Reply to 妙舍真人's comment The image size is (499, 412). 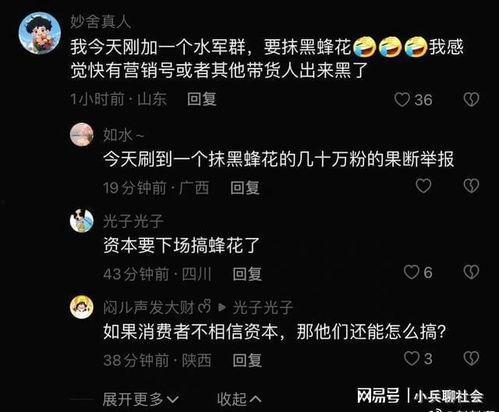202,99
